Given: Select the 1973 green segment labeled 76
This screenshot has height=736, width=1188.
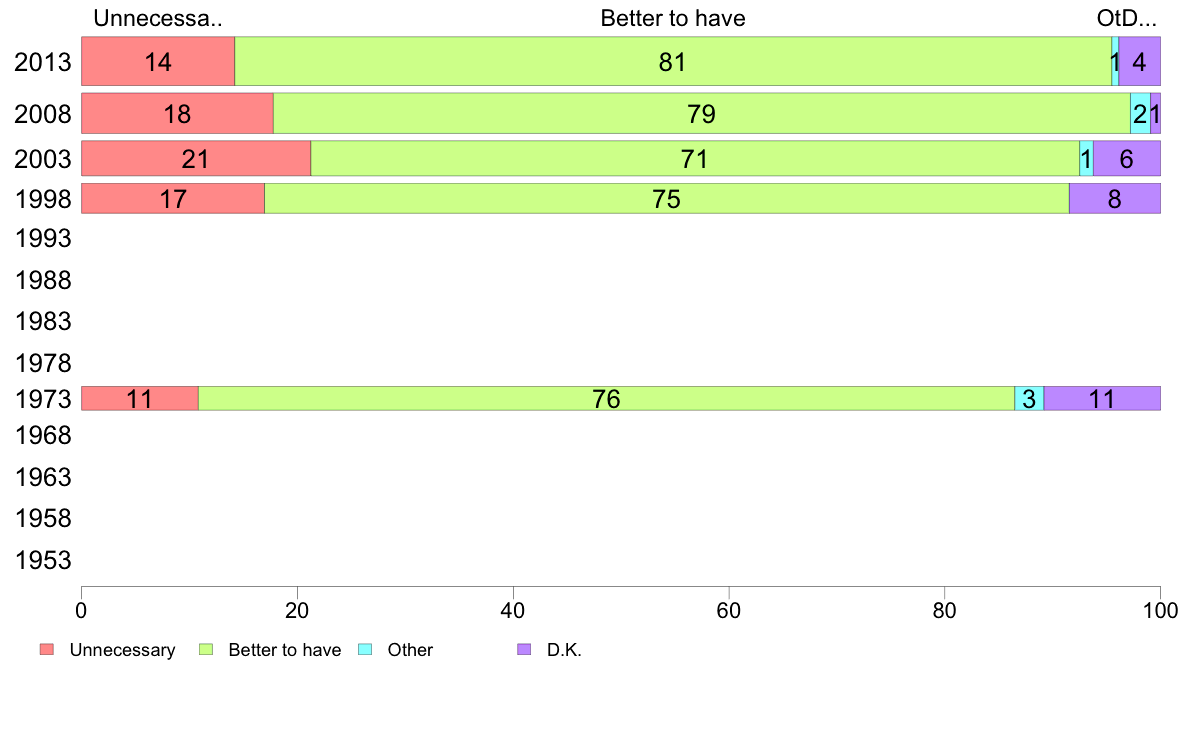Looking at the screenshot, I should click(606, 399).
